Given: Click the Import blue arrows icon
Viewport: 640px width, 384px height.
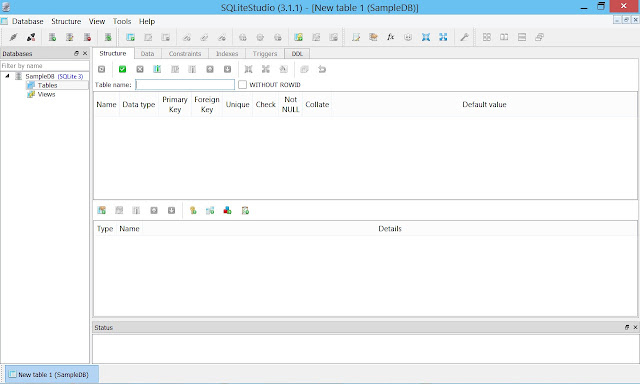Looking at the screenshot, I should point(426,37).
